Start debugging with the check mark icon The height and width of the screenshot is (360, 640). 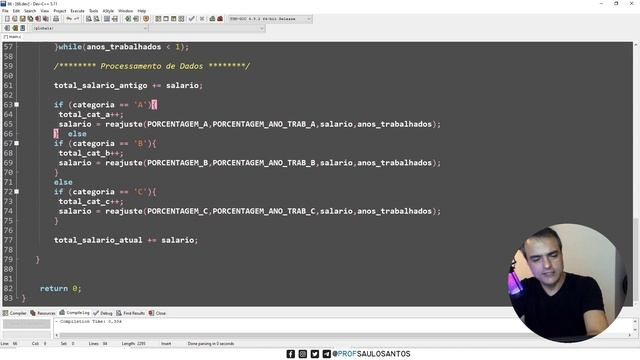(x=191, y=19)
